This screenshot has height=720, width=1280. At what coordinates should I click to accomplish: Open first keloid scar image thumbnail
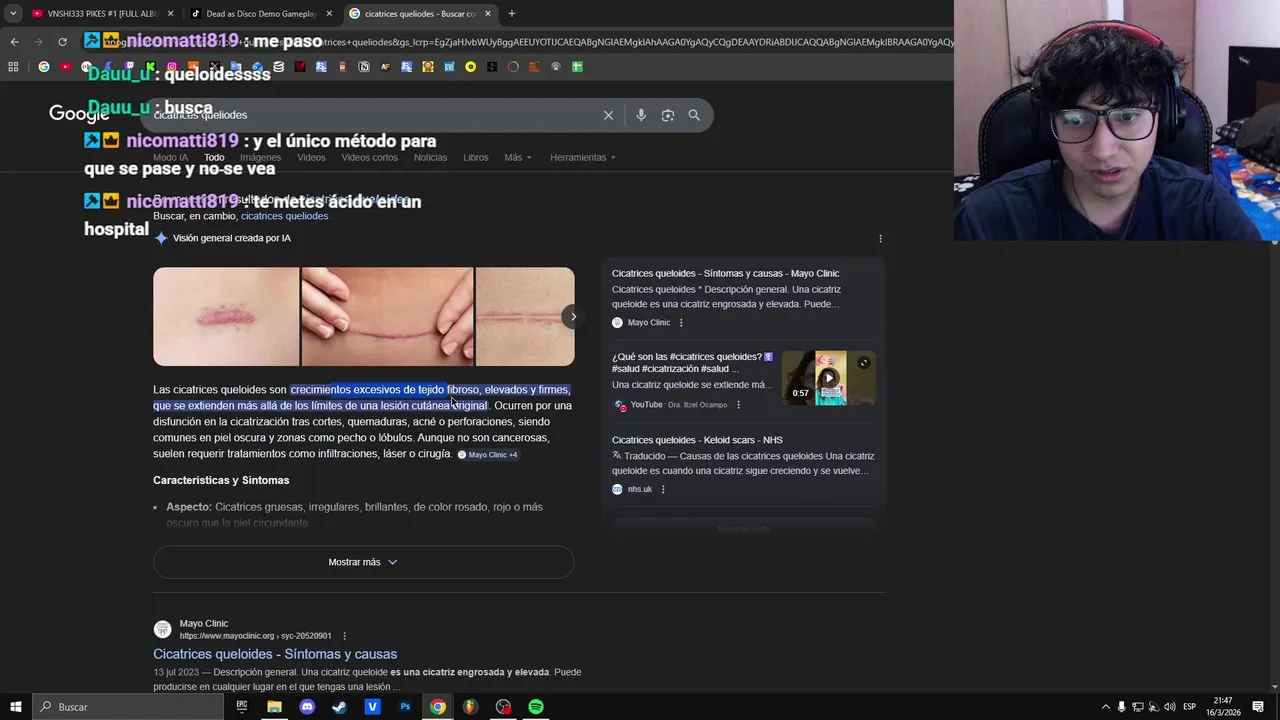tap(226, 317)
